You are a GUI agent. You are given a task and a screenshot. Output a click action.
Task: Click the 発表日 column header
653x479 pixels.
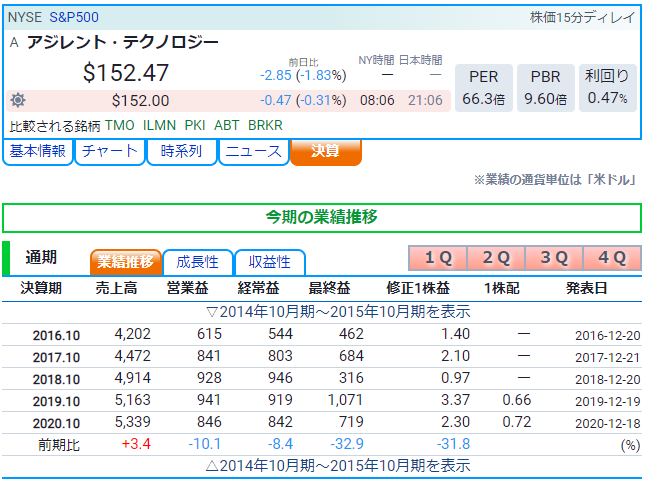click(x=587, y=288)
